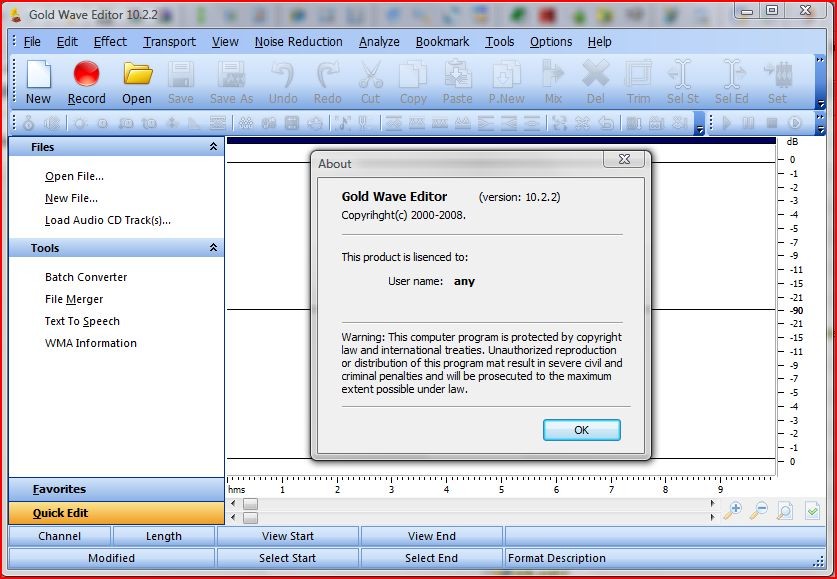Collapse the Files panel section
Screen dimensions: 837x579
pos(214,146)
